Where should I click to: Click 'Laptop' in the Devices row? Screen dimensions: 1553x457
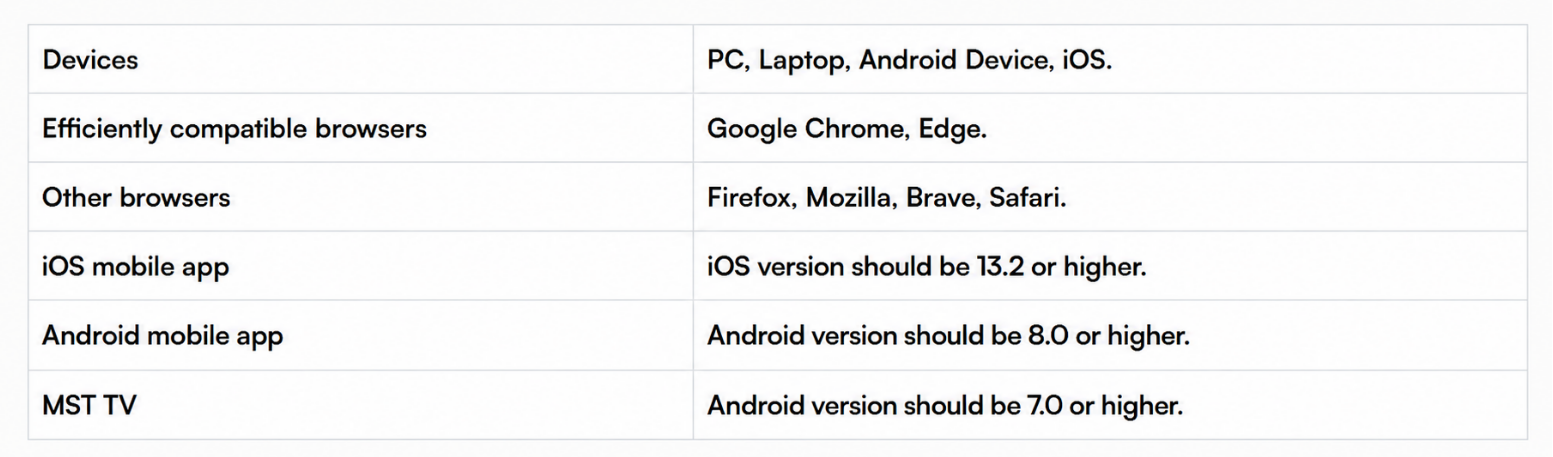pyautogui.click(x=800, y=61)
